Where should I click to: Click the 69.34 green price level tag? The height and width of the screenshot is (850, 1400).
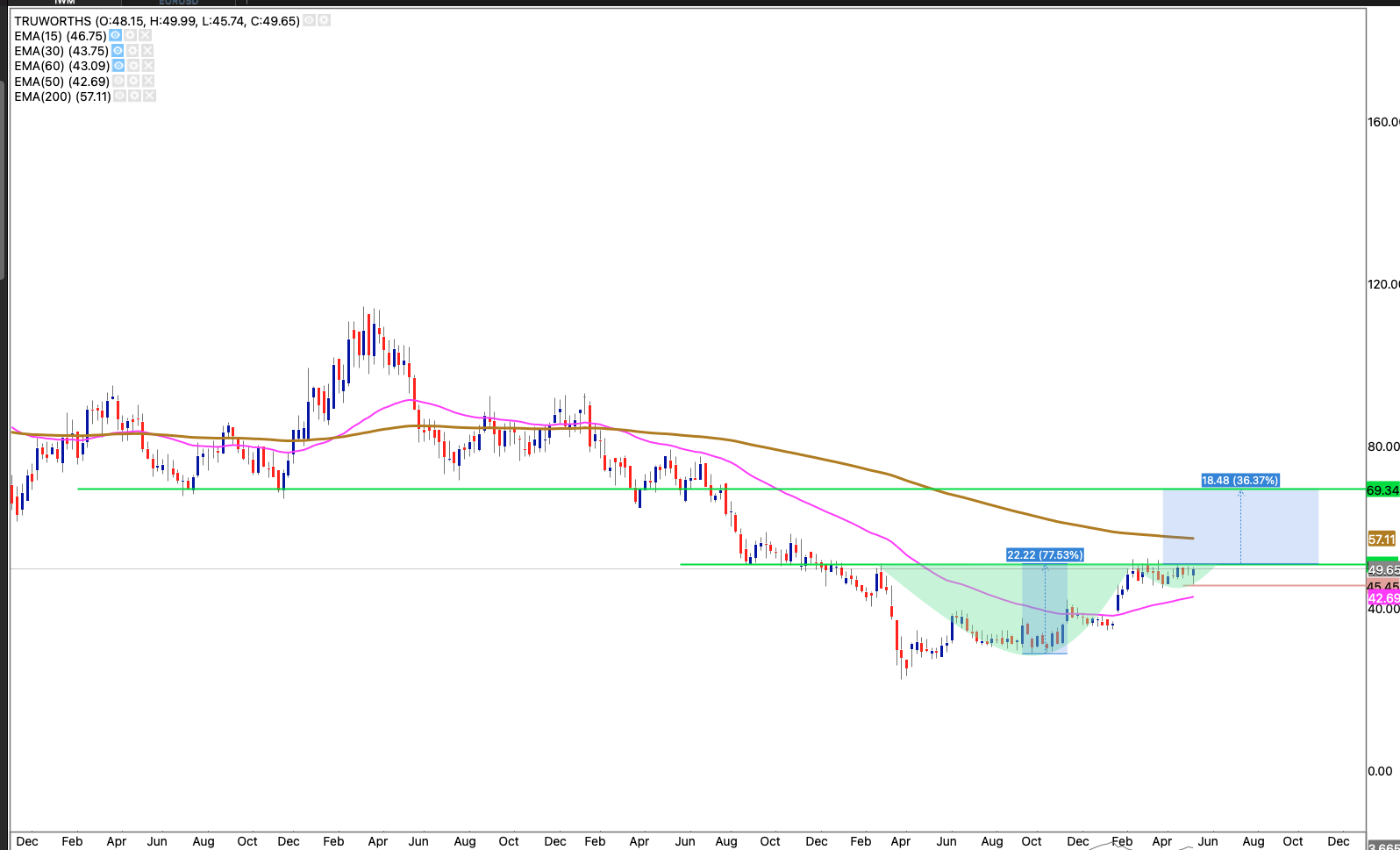tap(1382, 490)
